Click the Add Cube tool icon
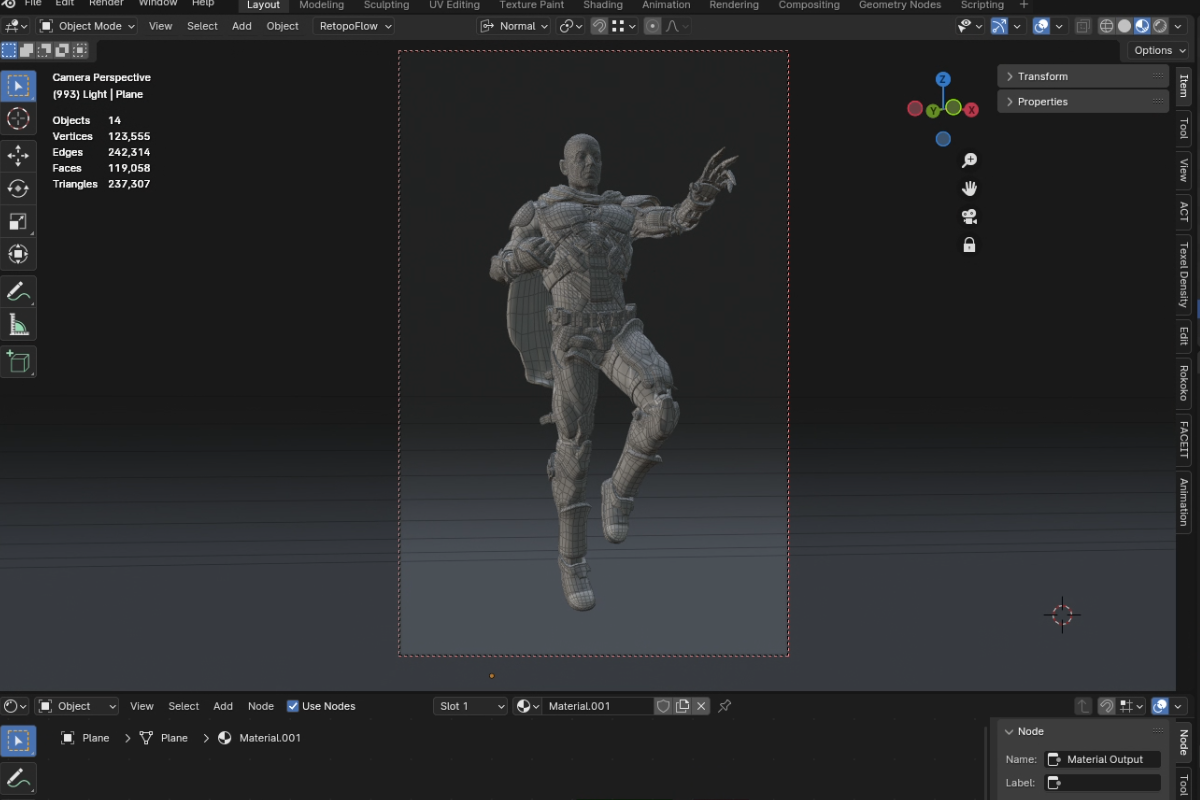This screenshot has width=1200, height=800. (x=18, y=361)
